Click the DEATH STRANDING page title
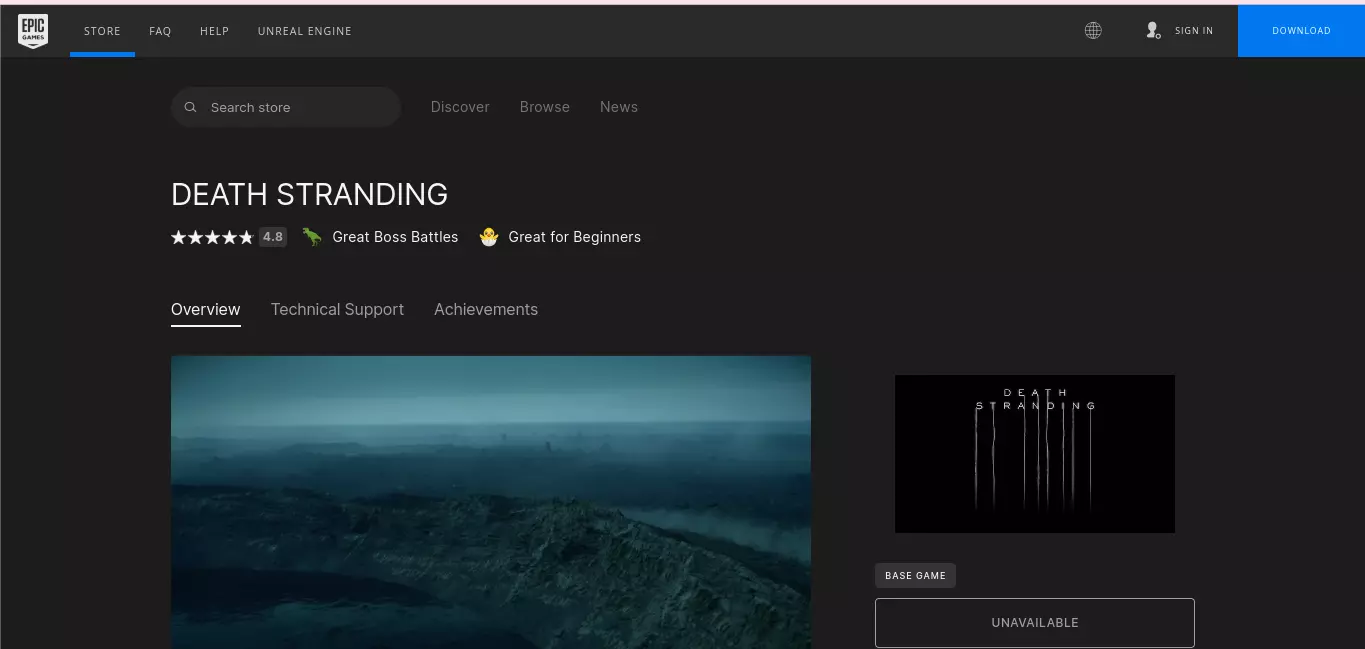1365x649 pixels. pyautogui.click(x=310, y=194)
